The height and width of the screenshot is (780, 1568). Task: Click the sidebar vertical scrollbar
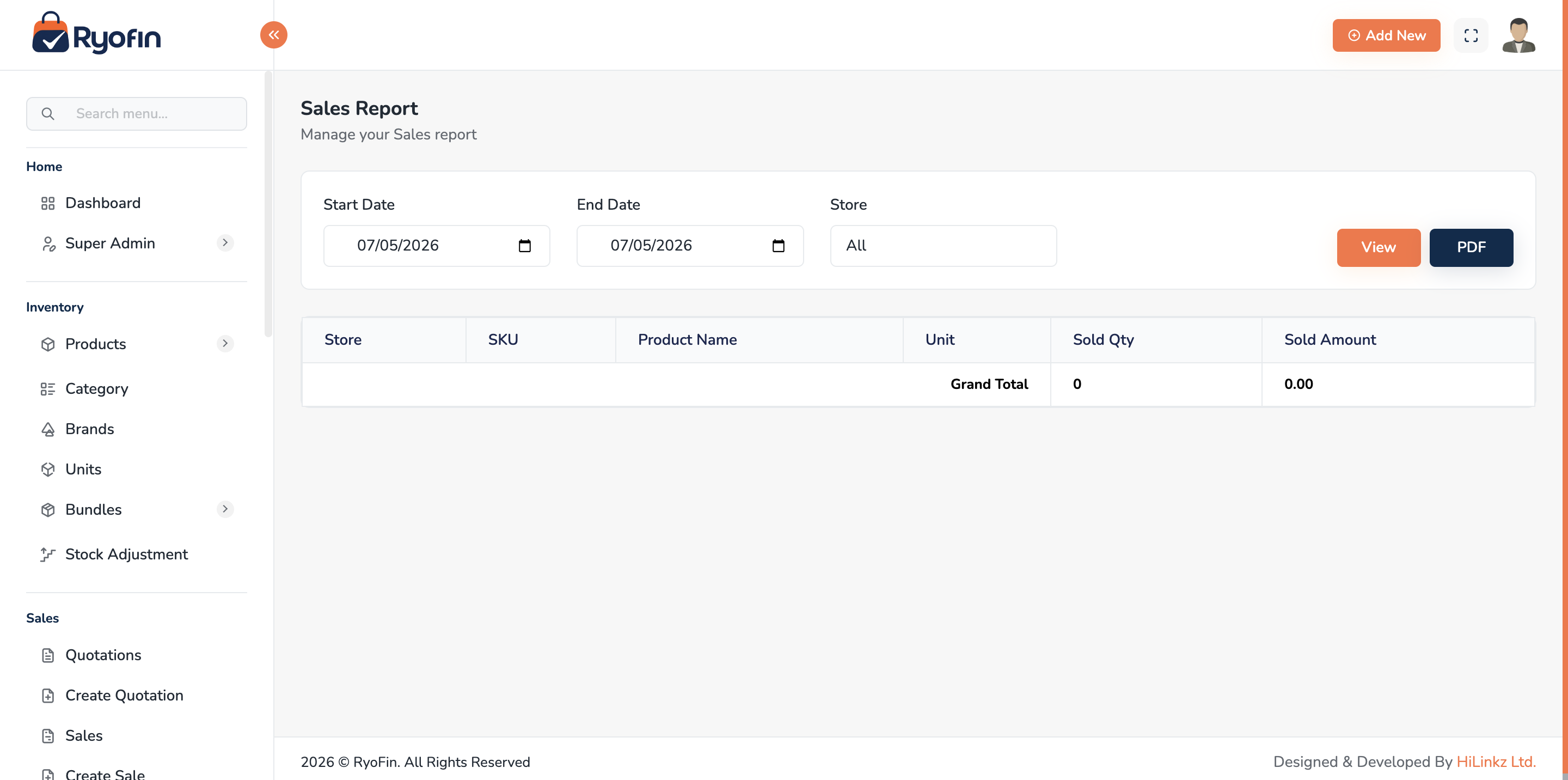pos(268,205)
